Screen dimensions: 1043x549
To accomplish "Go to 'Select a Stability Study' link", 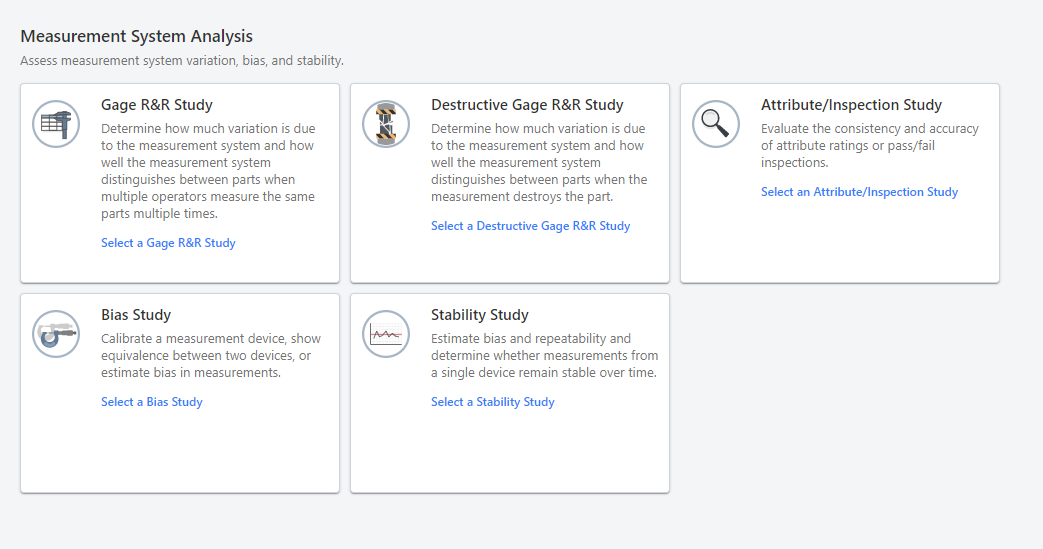I will tap(492, 402).
